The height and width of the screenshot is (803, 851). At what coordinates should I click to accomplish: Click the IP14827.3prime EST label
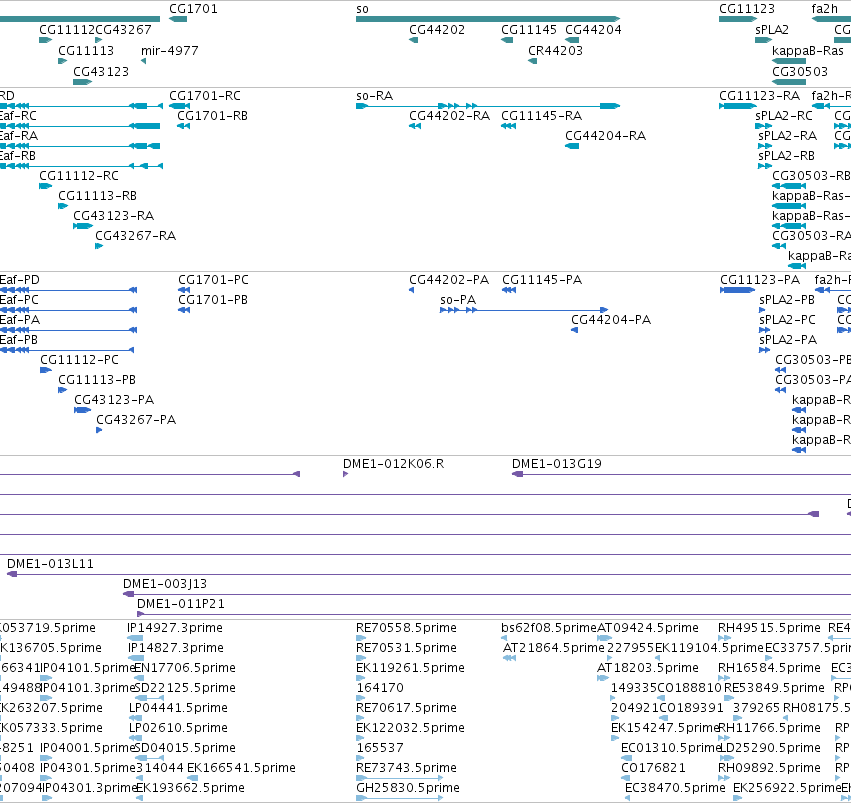176,648
